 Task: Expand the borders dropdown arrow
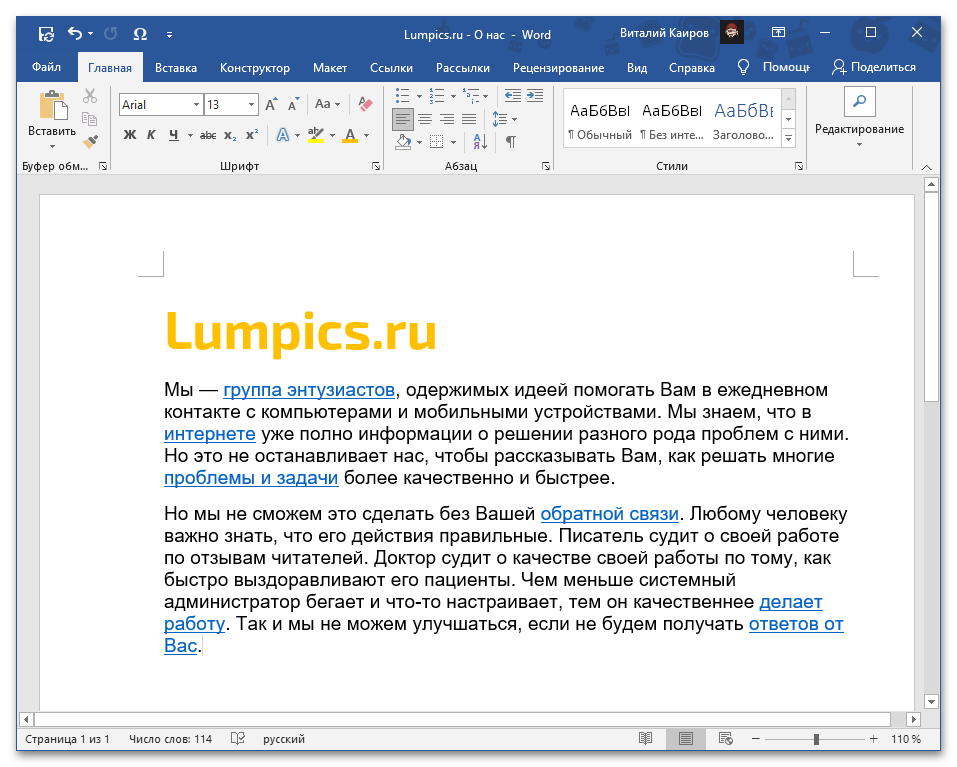(x=453, y=142)
